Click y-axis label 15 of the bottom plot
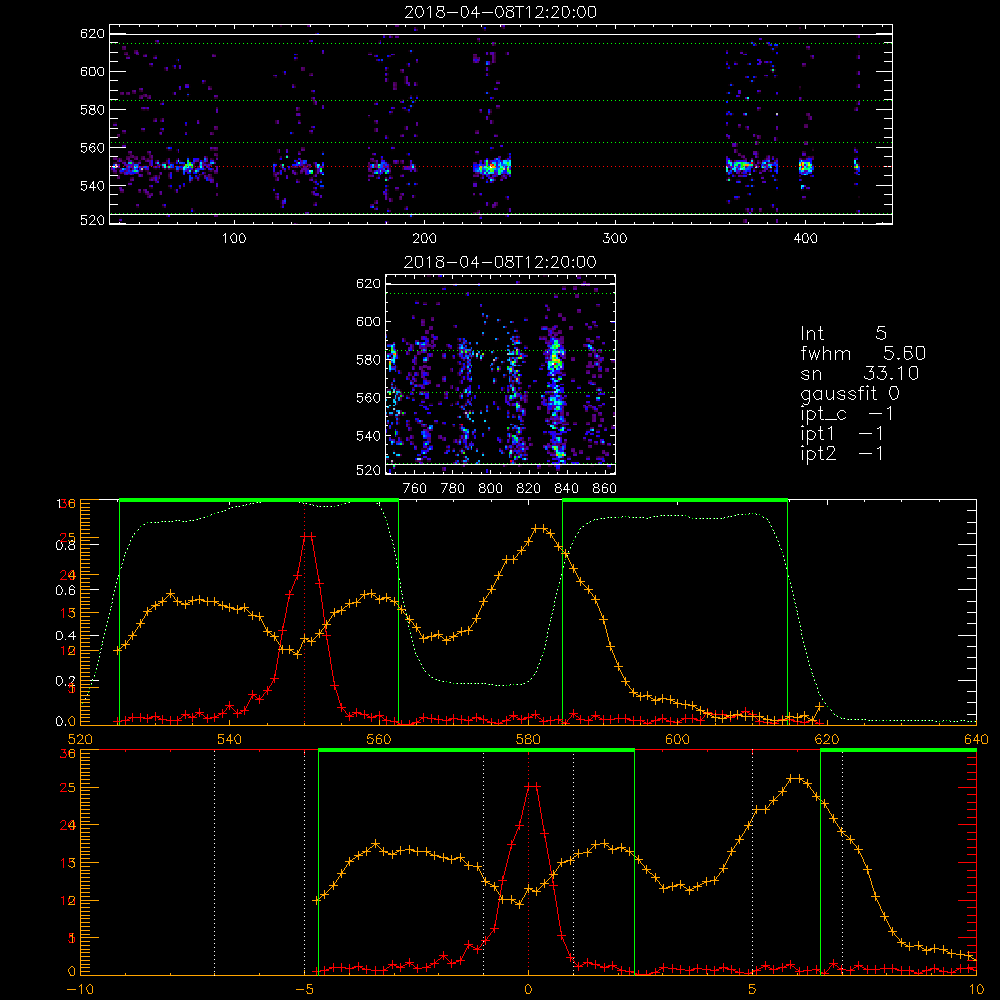Image resolution: width=1000 pixels, height=1000 pixels. (x=68, y=863)
